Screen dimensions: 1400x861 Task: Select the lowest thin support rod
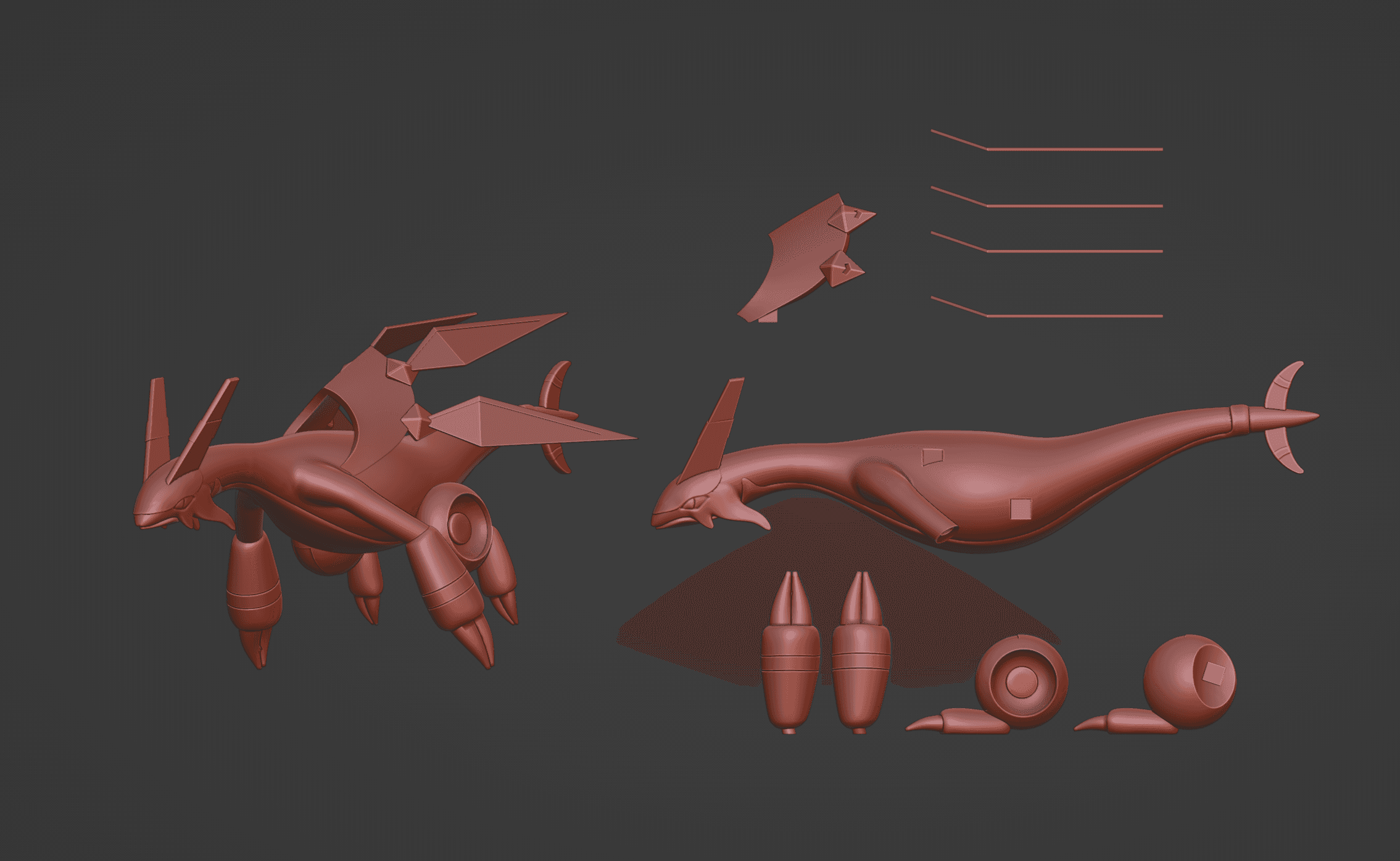click(x=1046, y=307)
